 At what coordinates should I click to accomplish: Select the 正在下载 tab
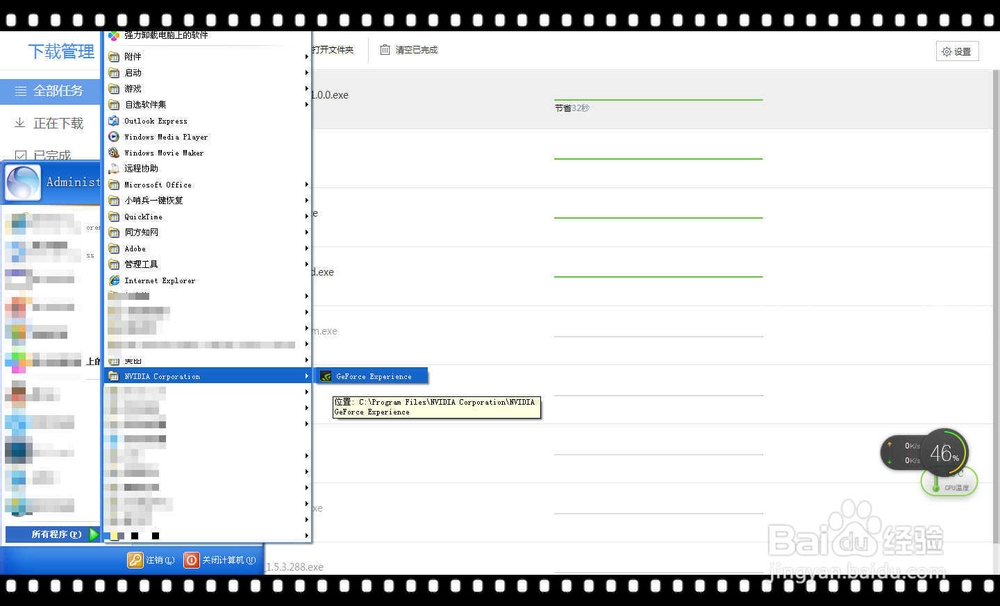point(50,123)
